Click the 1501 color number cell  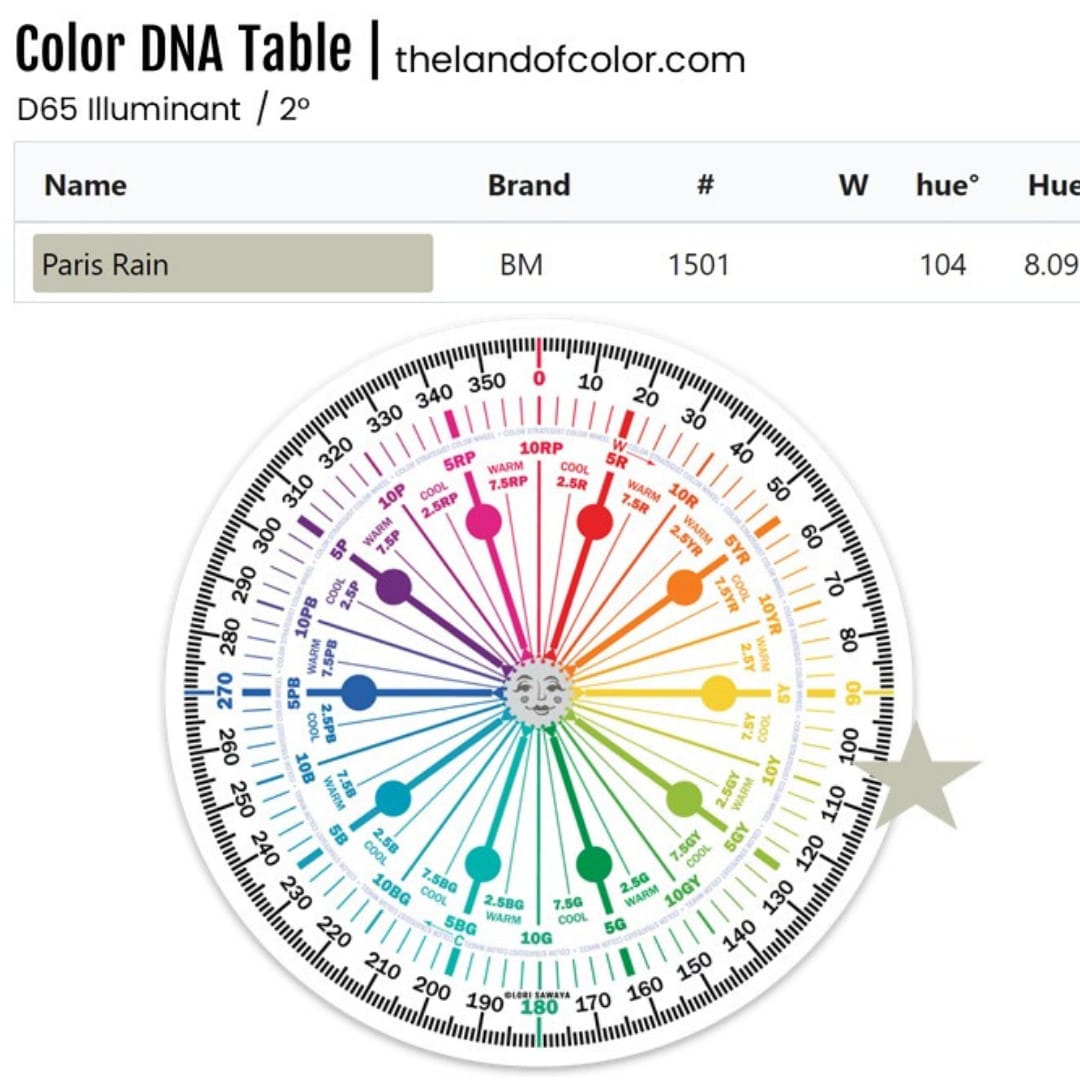[x=699, y=265]
